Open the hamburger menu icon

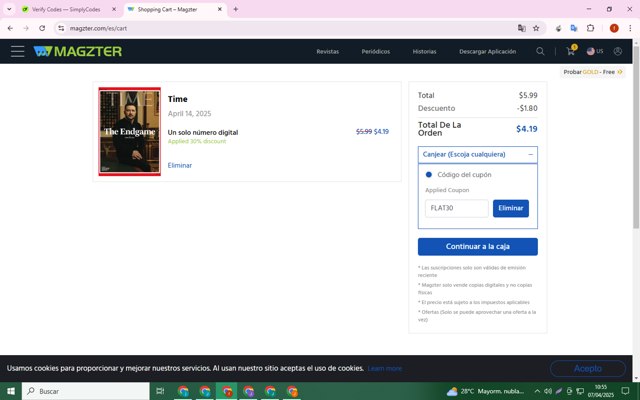tap(18, 51)
